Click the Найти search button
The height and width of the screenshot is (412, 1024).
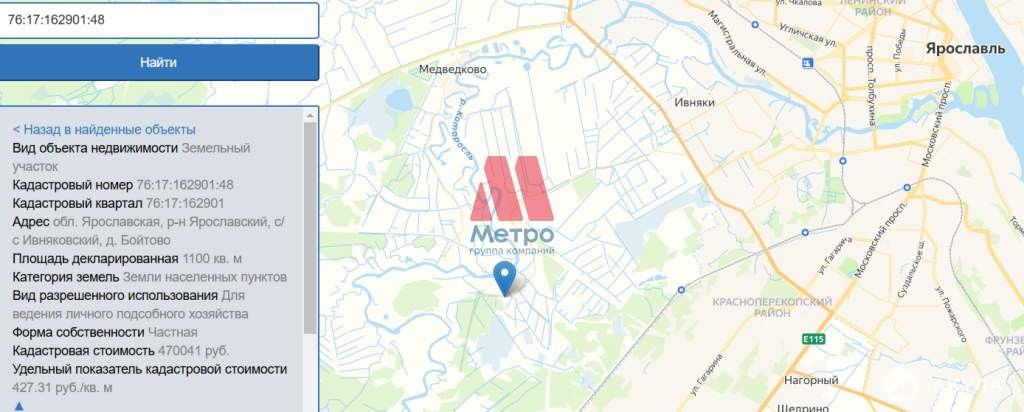click(x=158, y=63)
